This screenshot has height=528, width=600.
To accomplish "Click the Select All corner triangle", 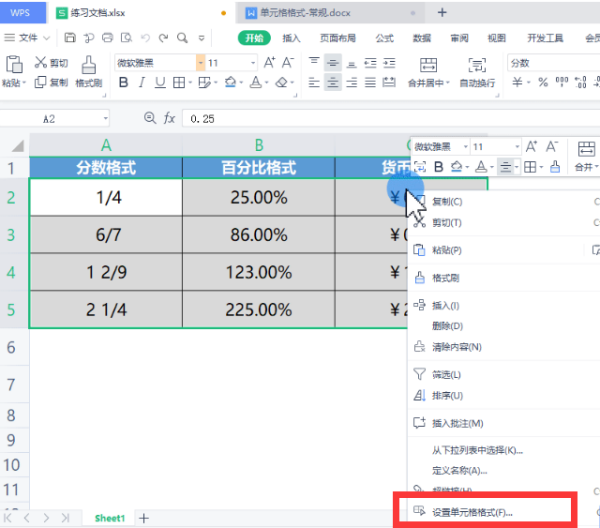I will point(17,146).
